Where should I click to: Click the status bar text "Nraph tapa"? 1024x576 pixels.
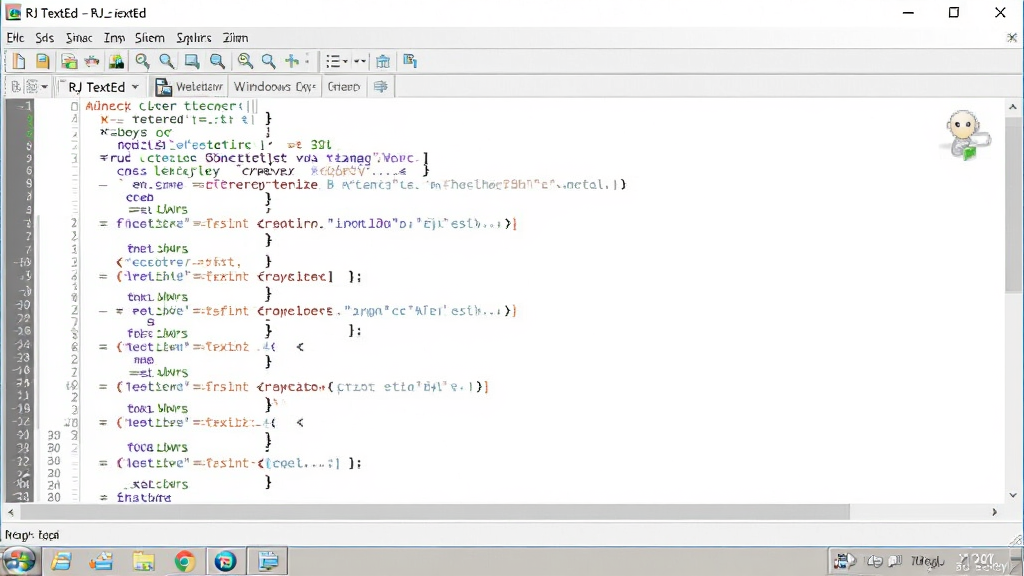32,535
